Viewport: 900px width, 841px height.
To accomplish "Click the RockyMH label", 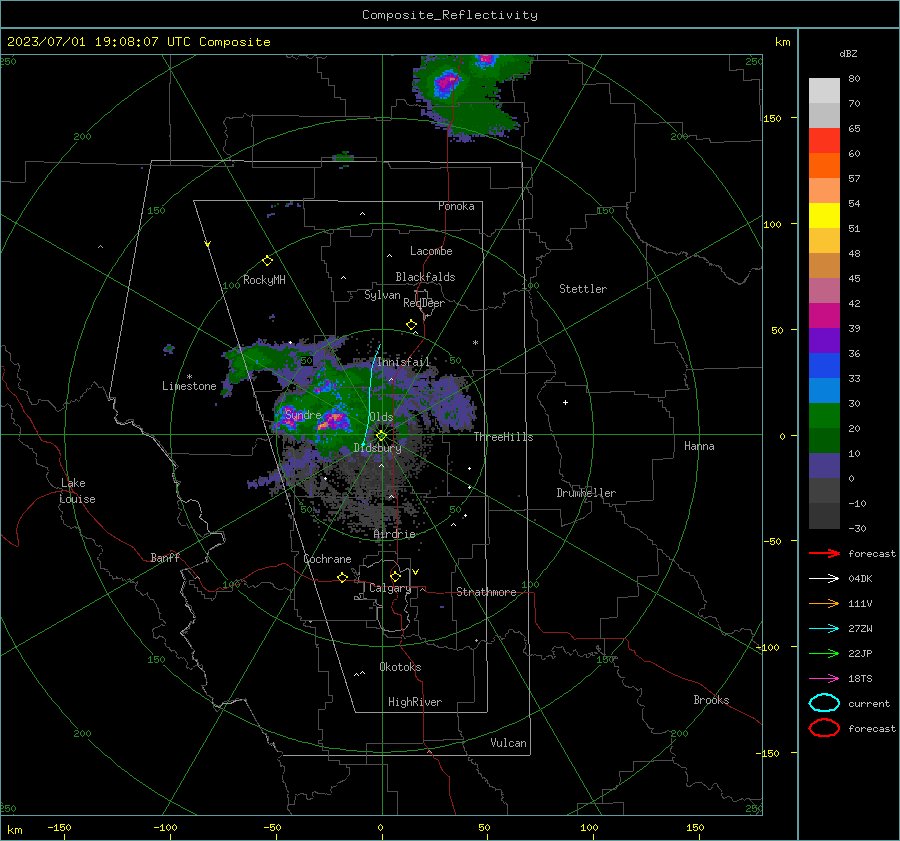I will [264, 280].
